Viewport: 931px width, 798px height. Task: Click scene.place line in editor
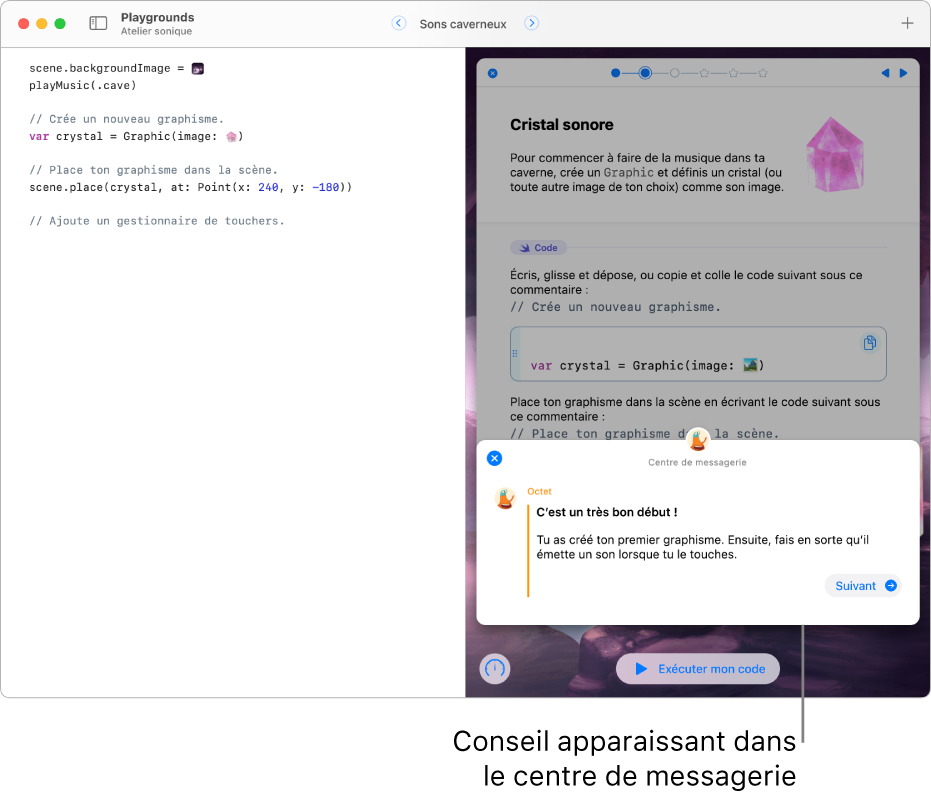pos(191,188)
